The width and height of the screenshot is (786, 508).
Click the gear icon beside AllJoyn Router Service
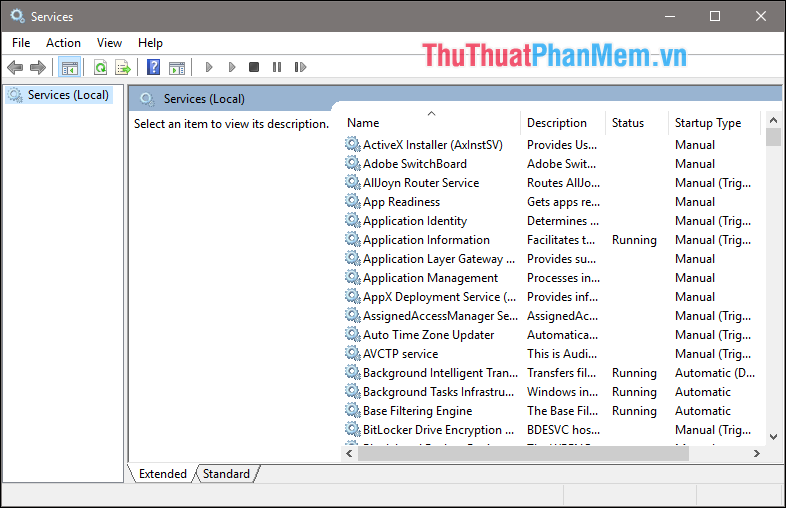[353, 183]
